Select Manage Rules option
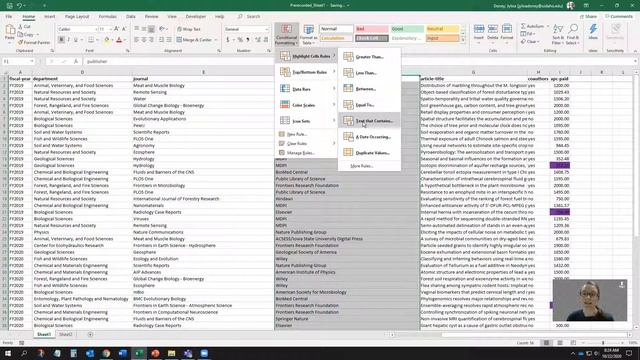Screen dimensions: 640x360 (x=307, y=153)
